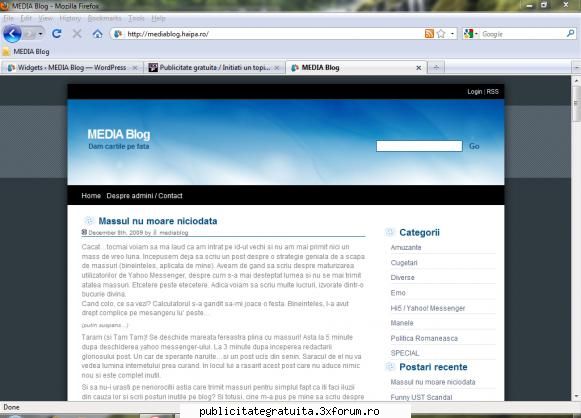Subscribe using the orange RSS feed icon
Viewport: 581px width, 418px height.
pyautogui.click(x=429, y=34)
